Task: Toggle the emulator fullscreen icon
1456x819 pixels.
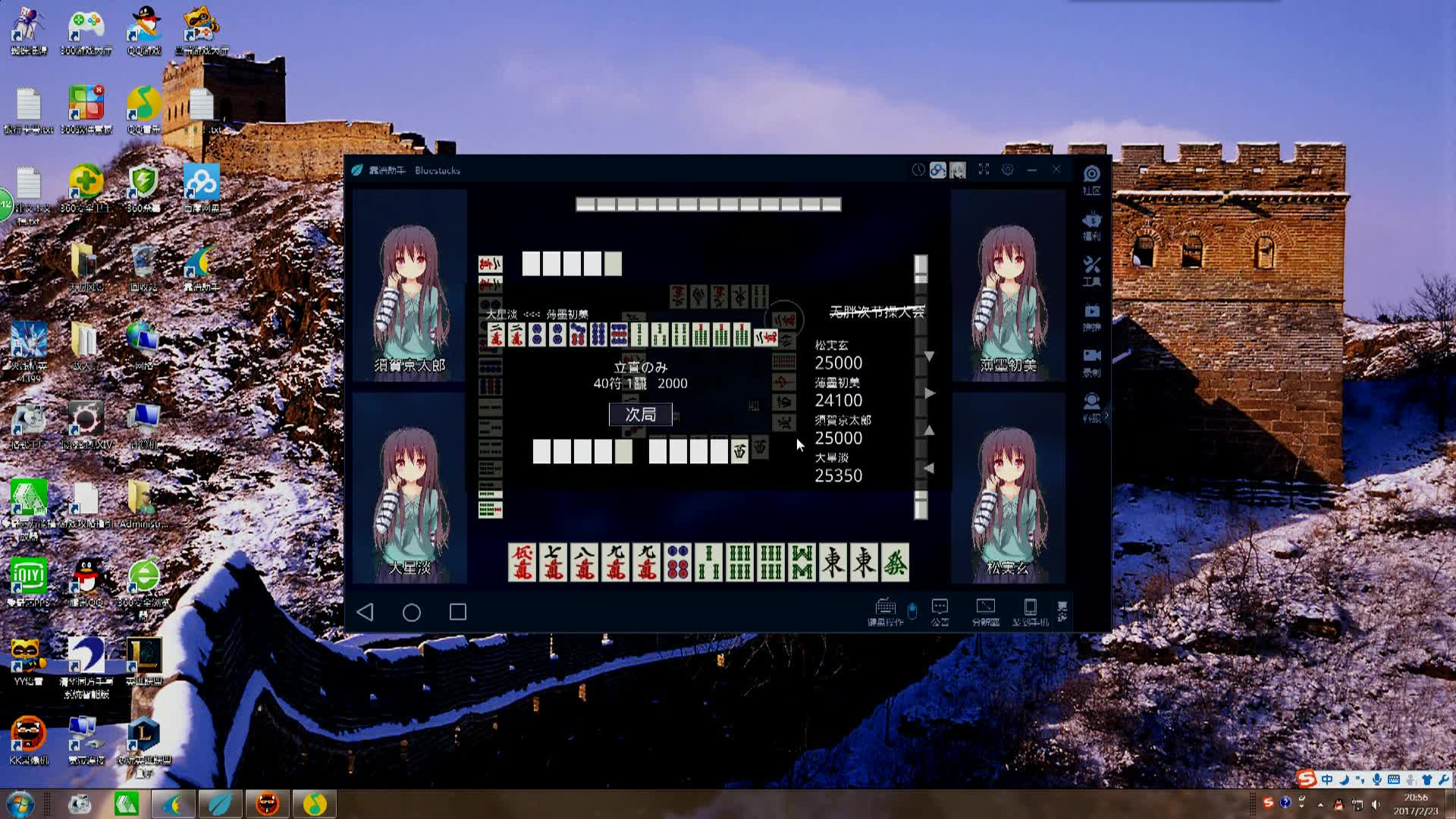Action: tap(984, 170)
